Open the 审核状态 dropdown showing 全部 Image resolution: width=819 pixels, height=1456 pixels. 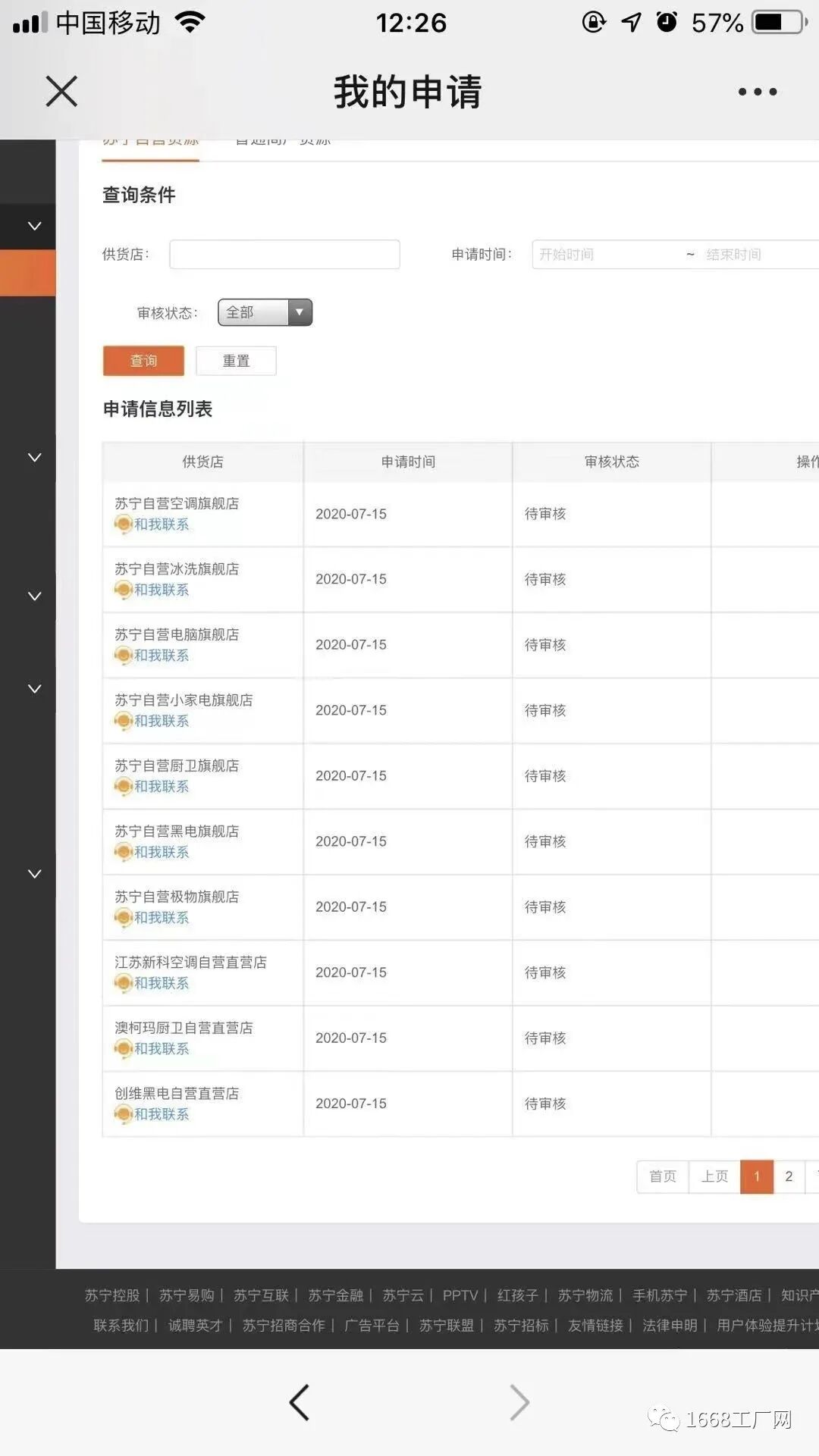(x=265, y=312)
